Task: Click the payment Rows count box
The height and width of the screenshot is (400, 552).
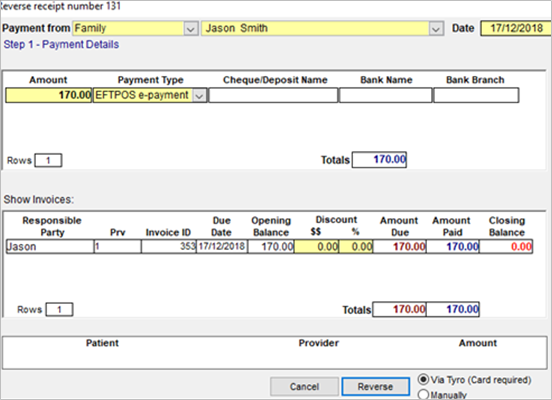Action: (x=48, y=160)
